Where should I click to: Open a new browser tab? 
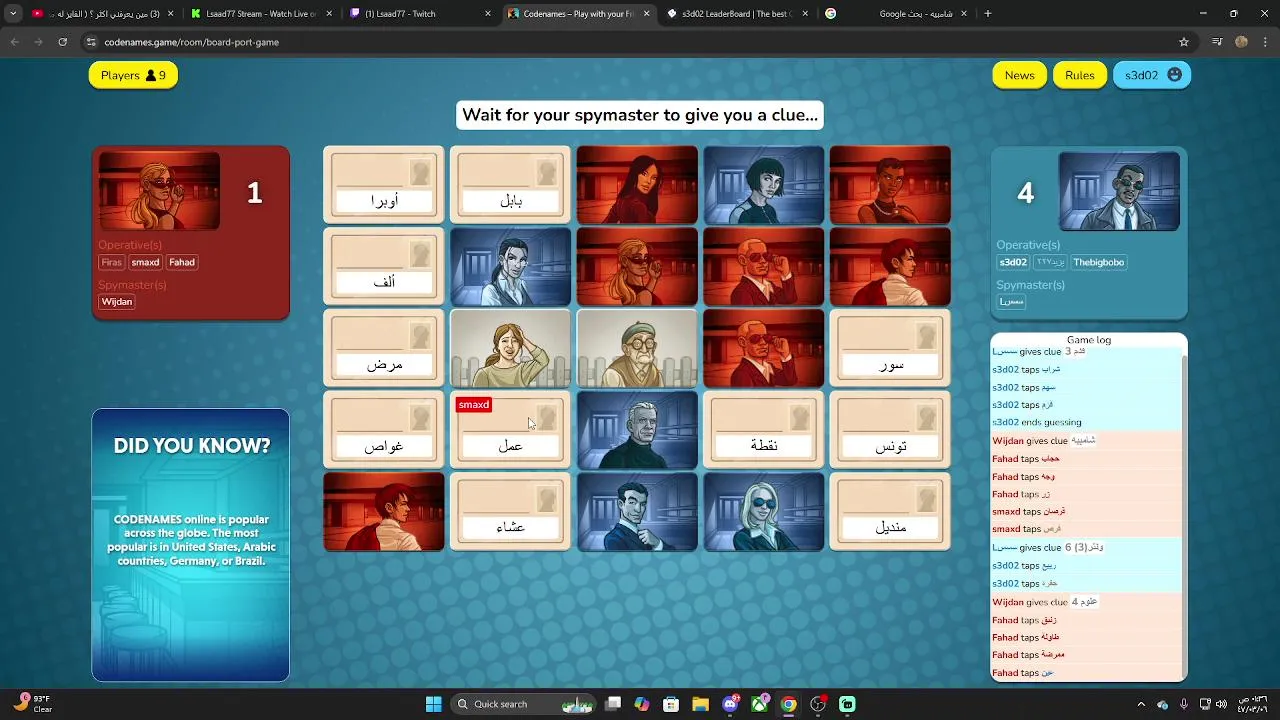pyautogui.click(x=988, y=14)
